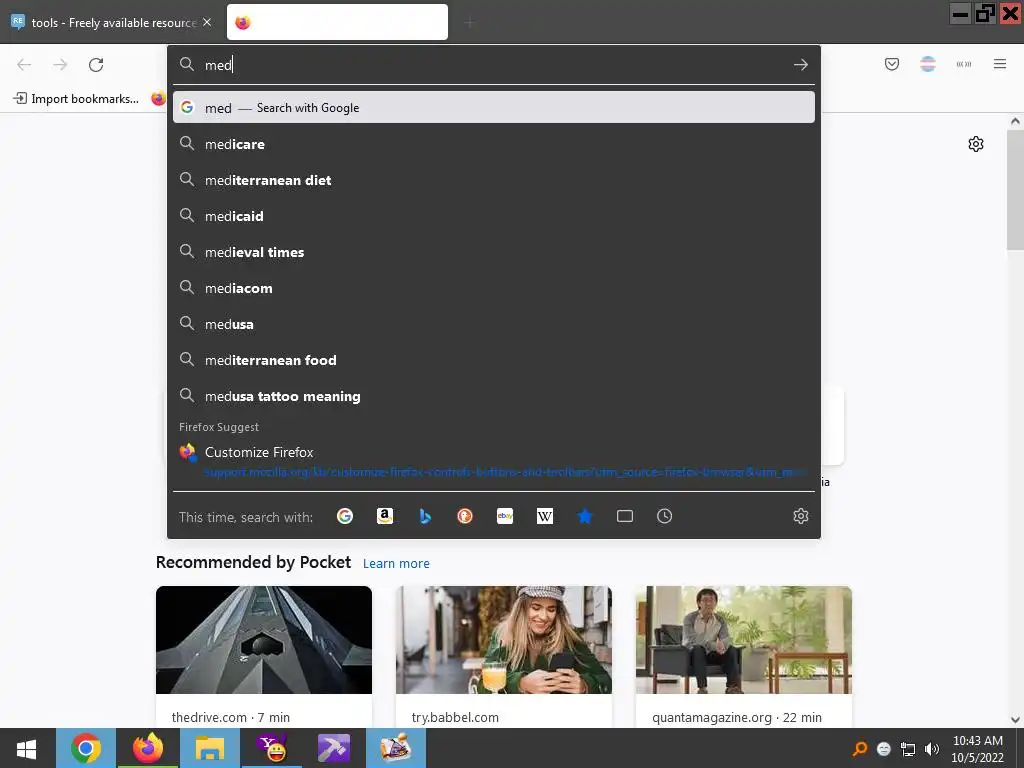
Task: Click 'Learn more' next to Recommended by Pocket
Action: point(396,564)
